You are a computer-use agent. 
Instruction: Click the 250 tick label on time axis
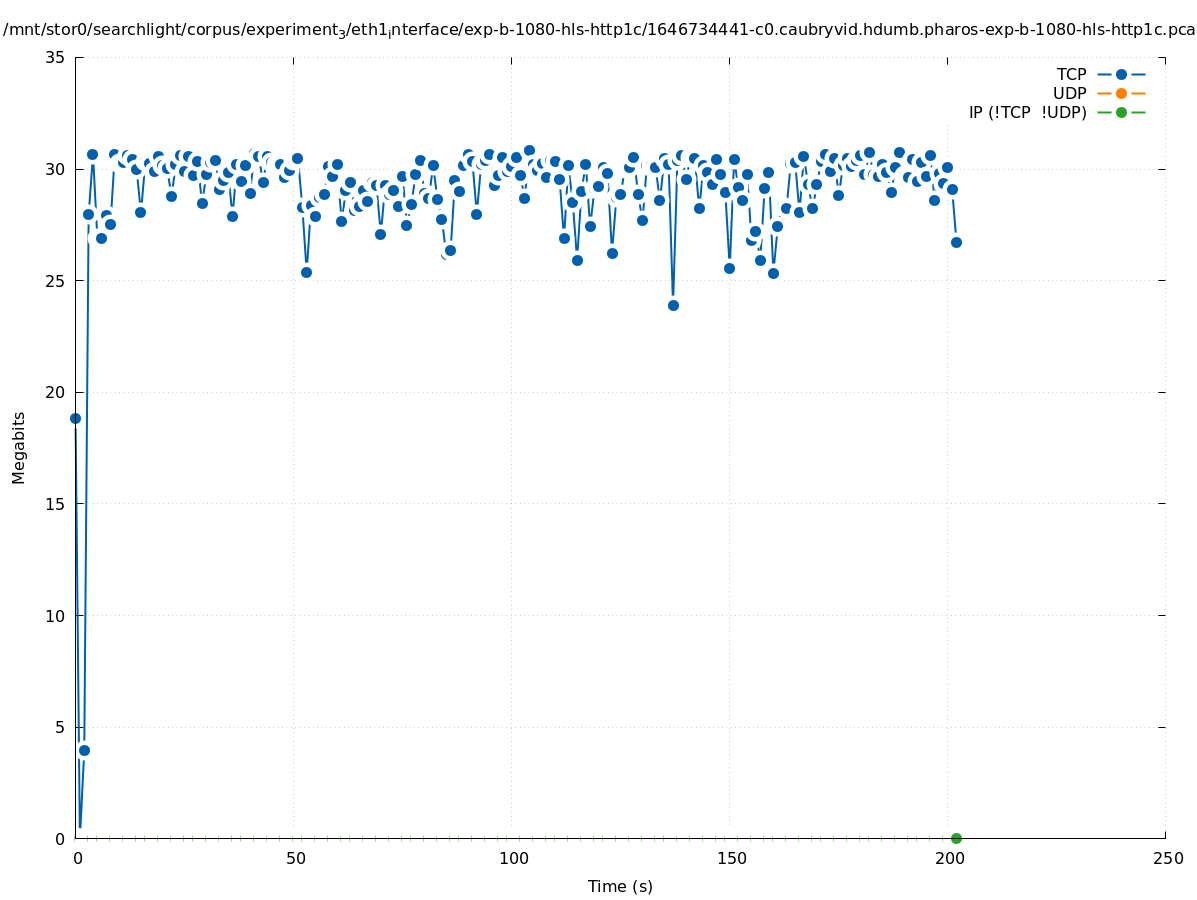pos(1166,858)
